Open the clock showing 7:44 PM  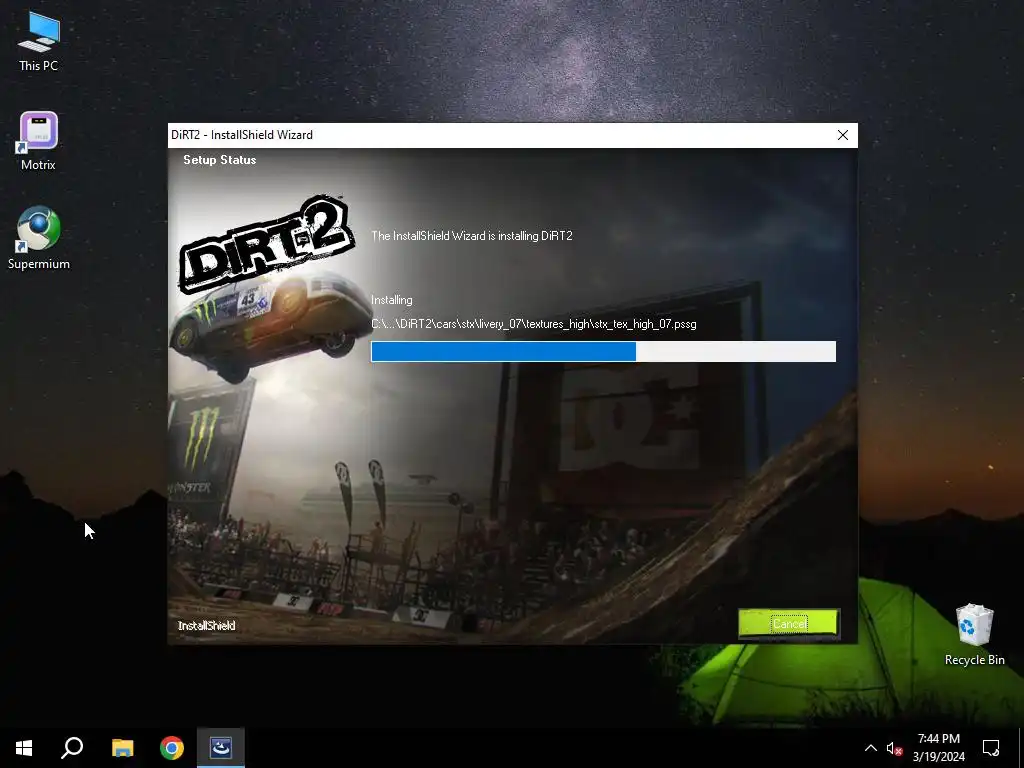[x=938, y=748]
